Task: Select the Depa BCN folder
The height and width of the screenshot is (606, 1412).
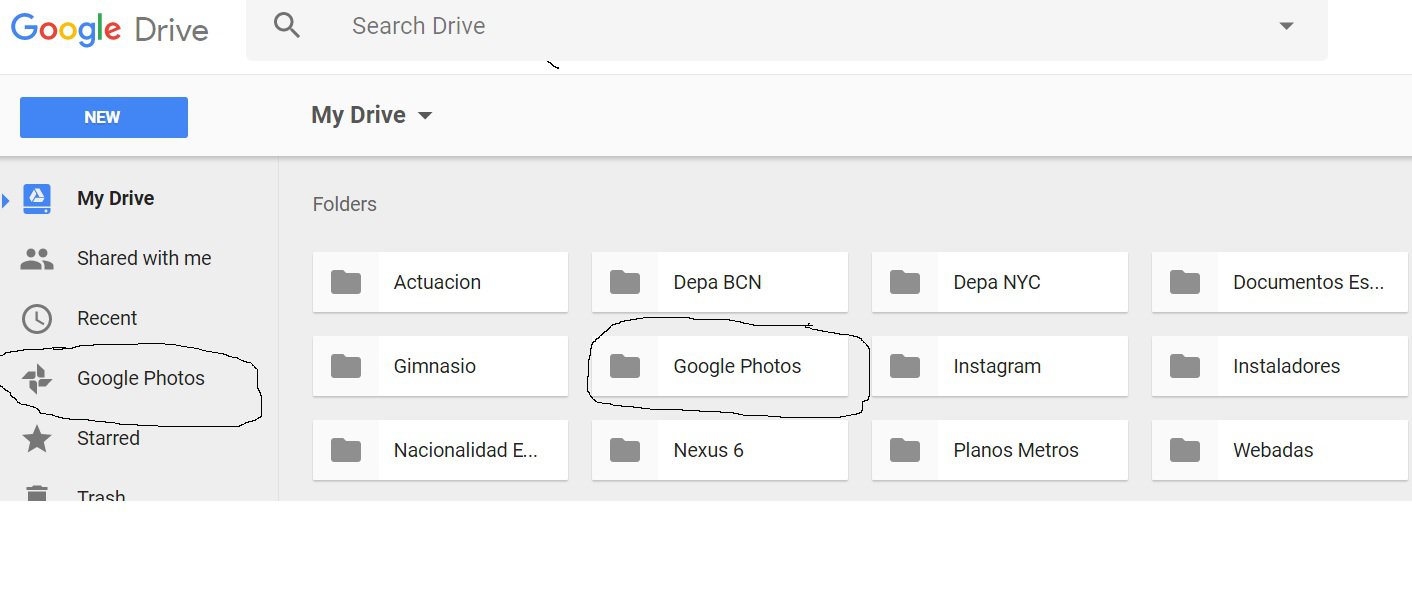Action: tap(719, 283)
